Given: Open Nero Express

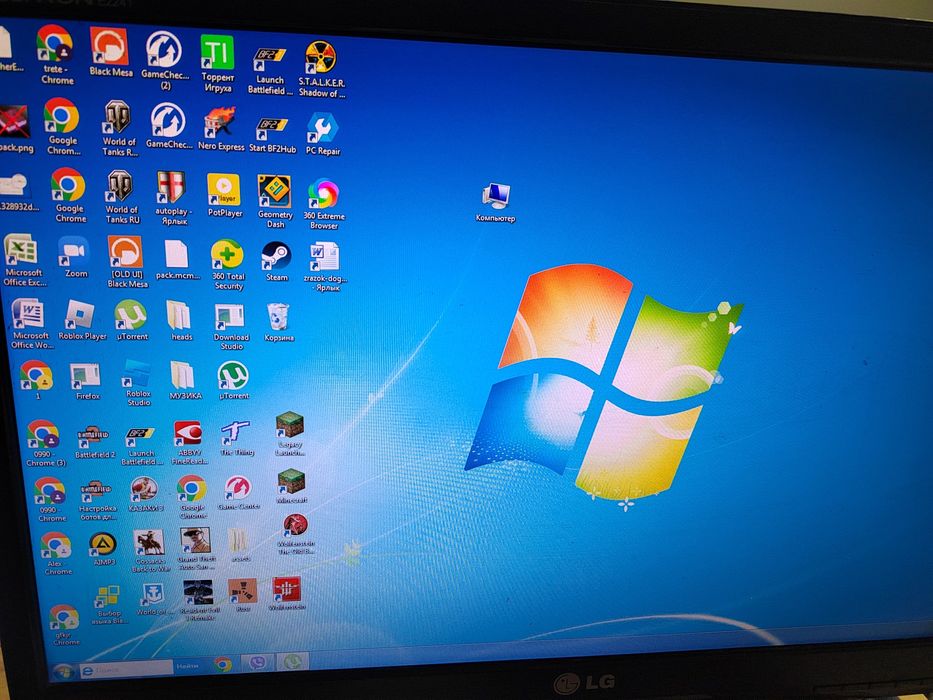Looking at the screenshot, I should coord(220,129).
